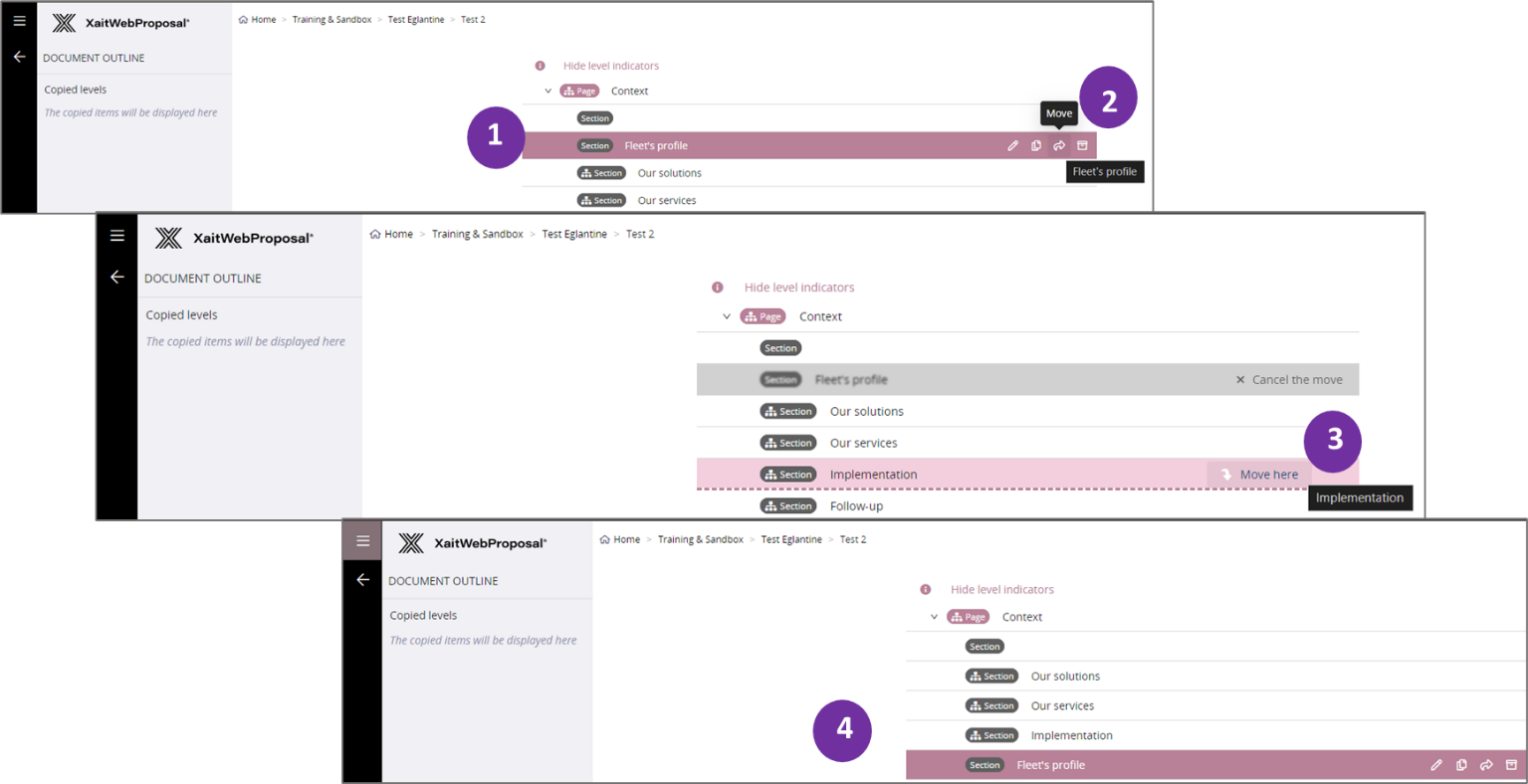Screen dimensions: 1528x784
Task: Click the archive box icon in the top panel's Fleet's profile row
Action: (x=1082, y=145)
